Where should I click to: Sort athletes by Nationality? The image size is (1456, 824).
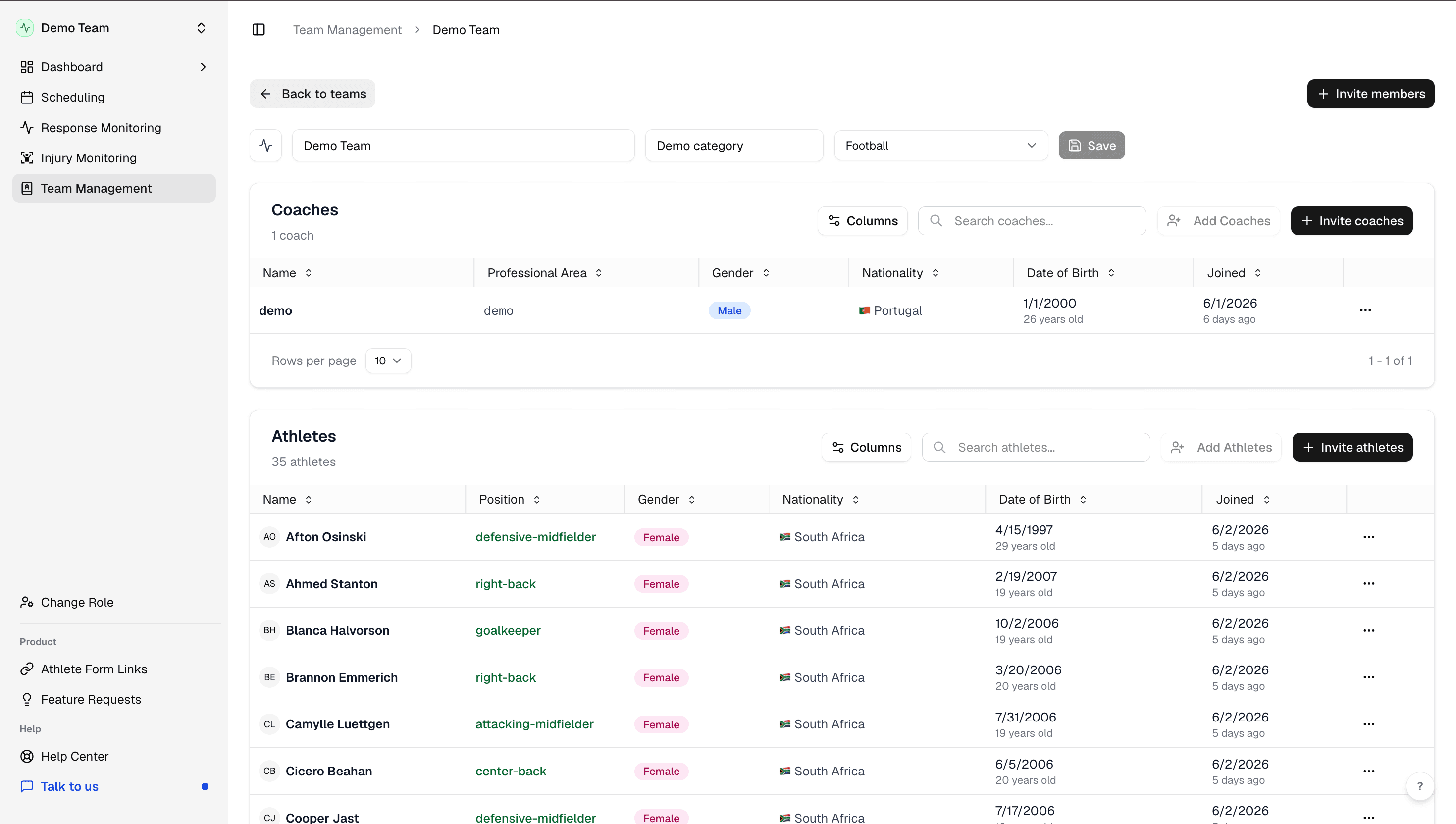821,499
